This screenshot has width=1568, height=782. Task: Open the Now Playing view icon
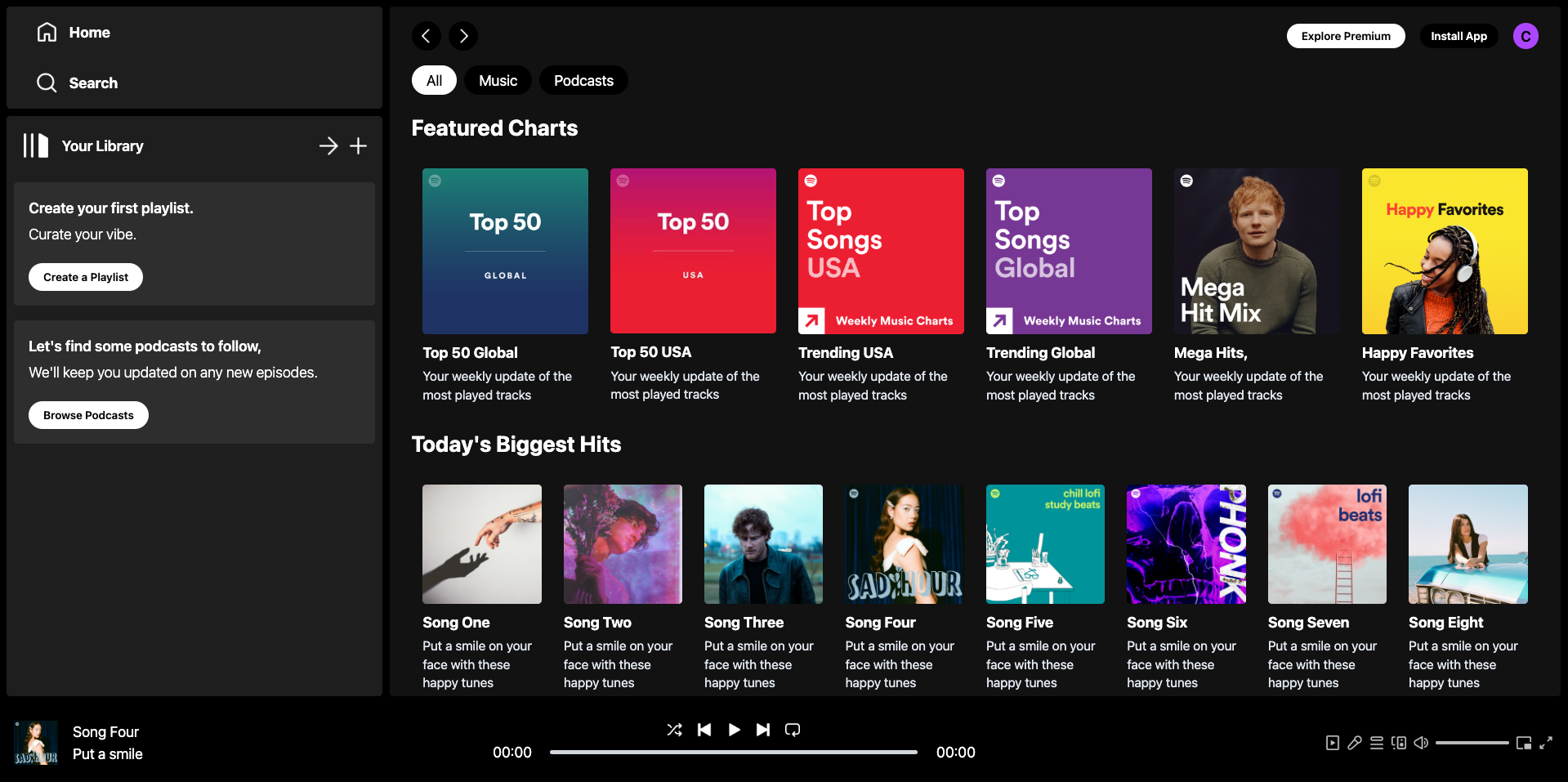click(1332, 743)
